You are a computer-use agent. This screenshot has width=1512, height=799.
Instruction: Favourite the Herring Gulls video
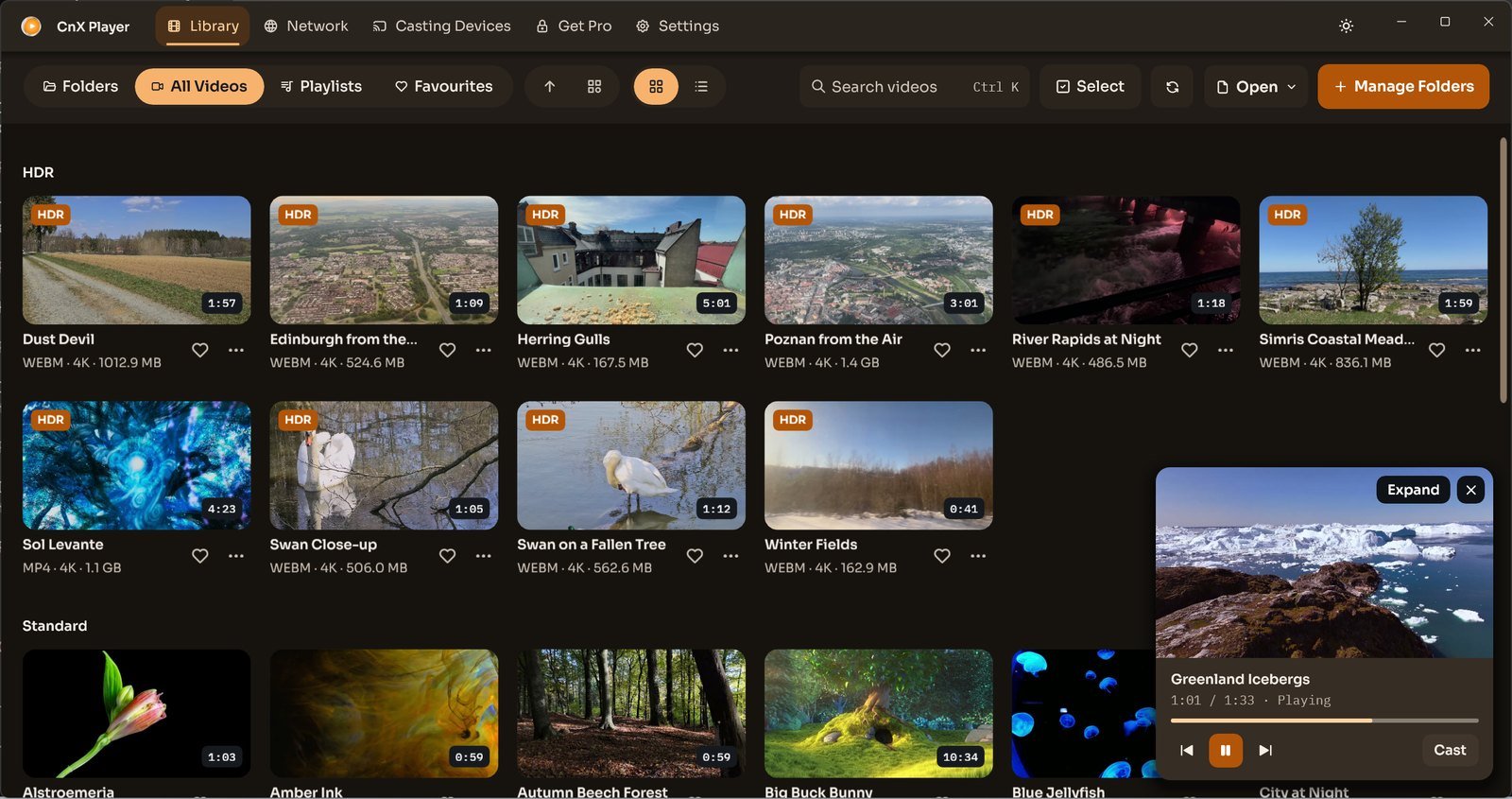tap(695, 350)
